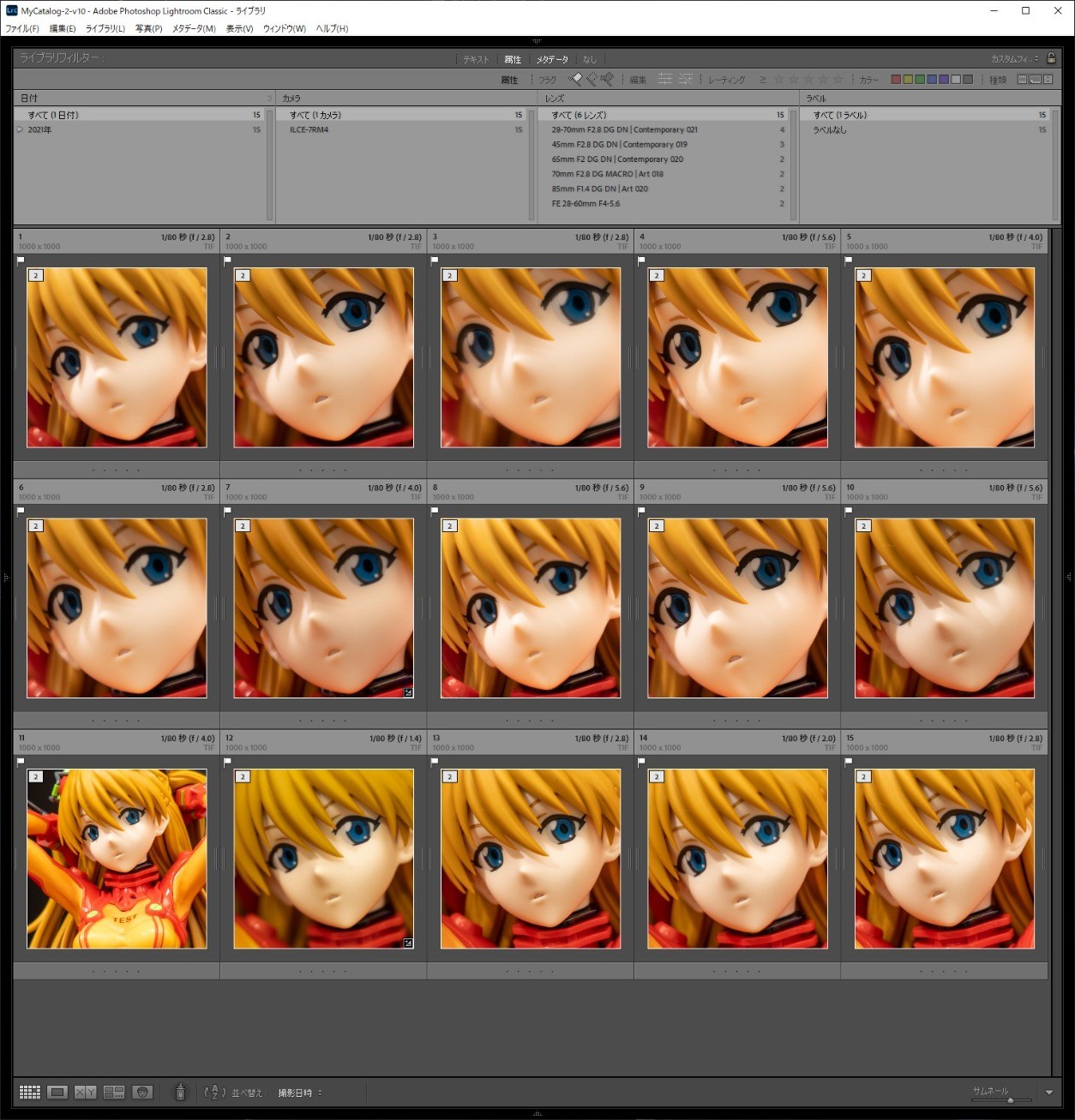Viewport: 1075px width, 1120px height.
Task: Switch to Loupe view
Action: coord(57,1092)
